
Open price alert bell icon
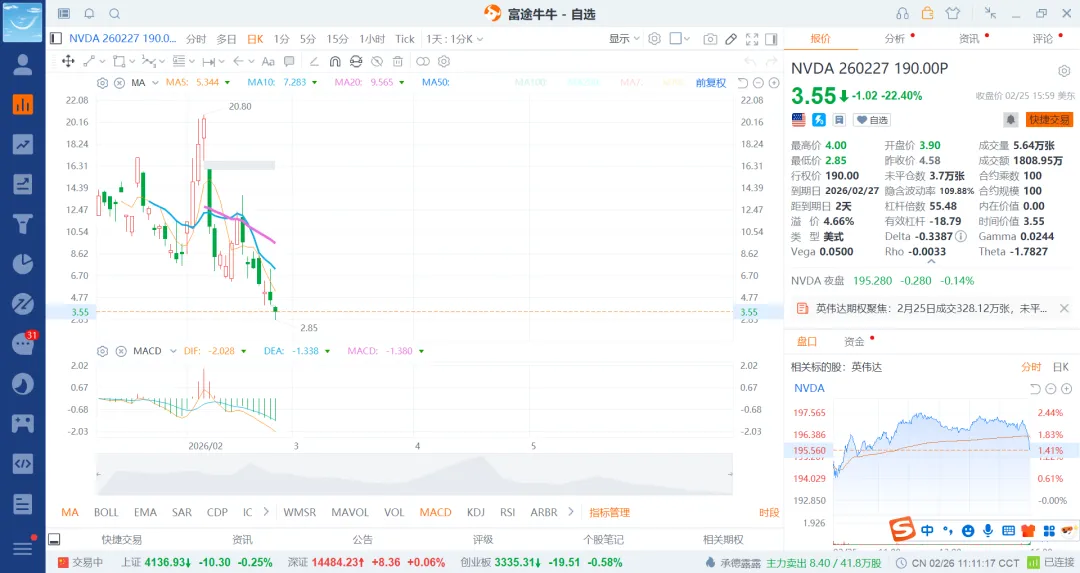tap(1010, 120)
